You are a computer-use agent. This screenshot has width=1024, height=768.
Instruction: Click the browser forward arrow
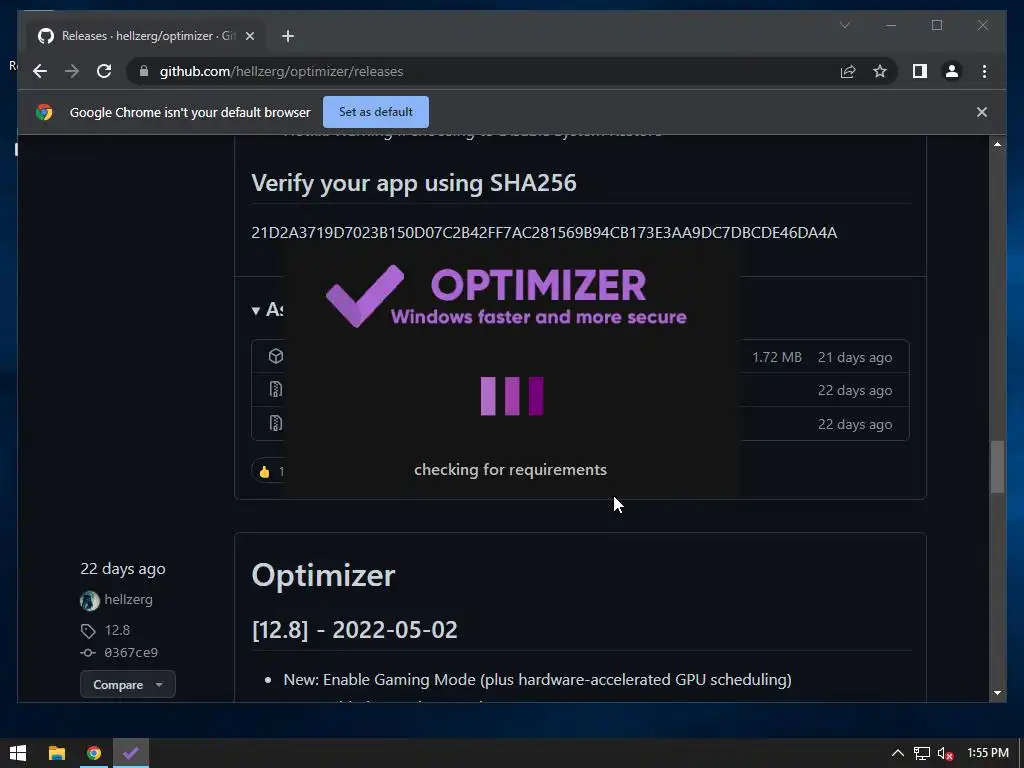coord(72,71)
